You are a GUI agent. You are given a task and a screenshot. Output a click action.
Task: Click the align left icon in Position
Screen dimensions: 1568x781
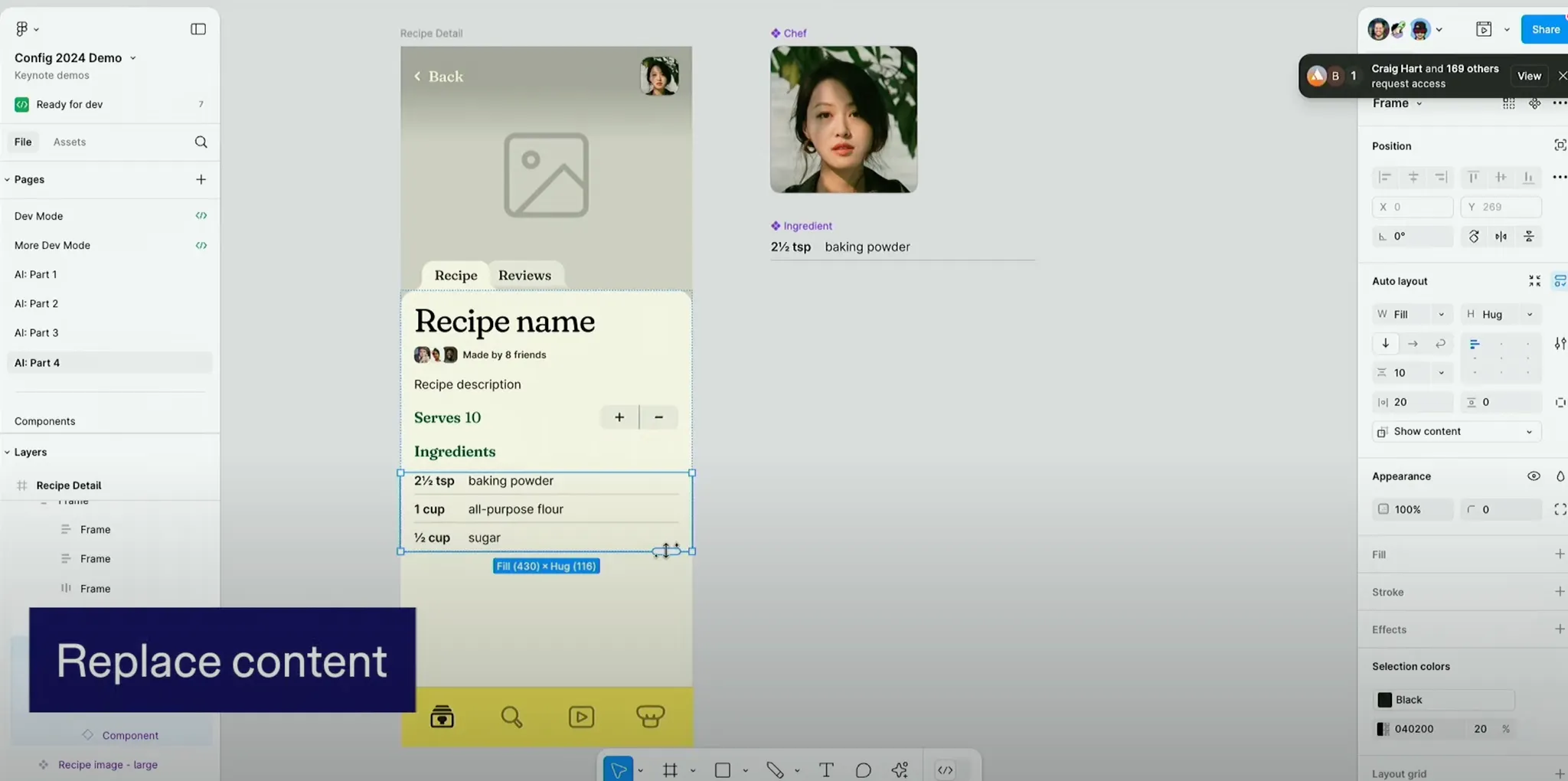(1385, 177)
